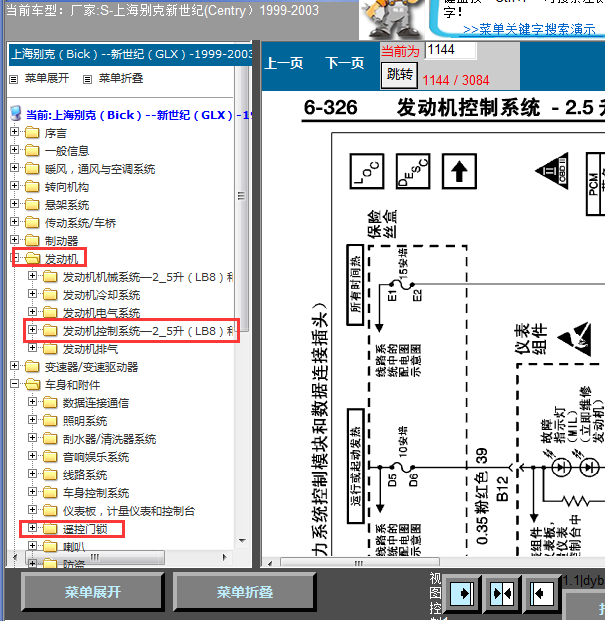Click the computer icon beside the current Buick node
Screen dimensions: 605x621
[x=16, y=113]
